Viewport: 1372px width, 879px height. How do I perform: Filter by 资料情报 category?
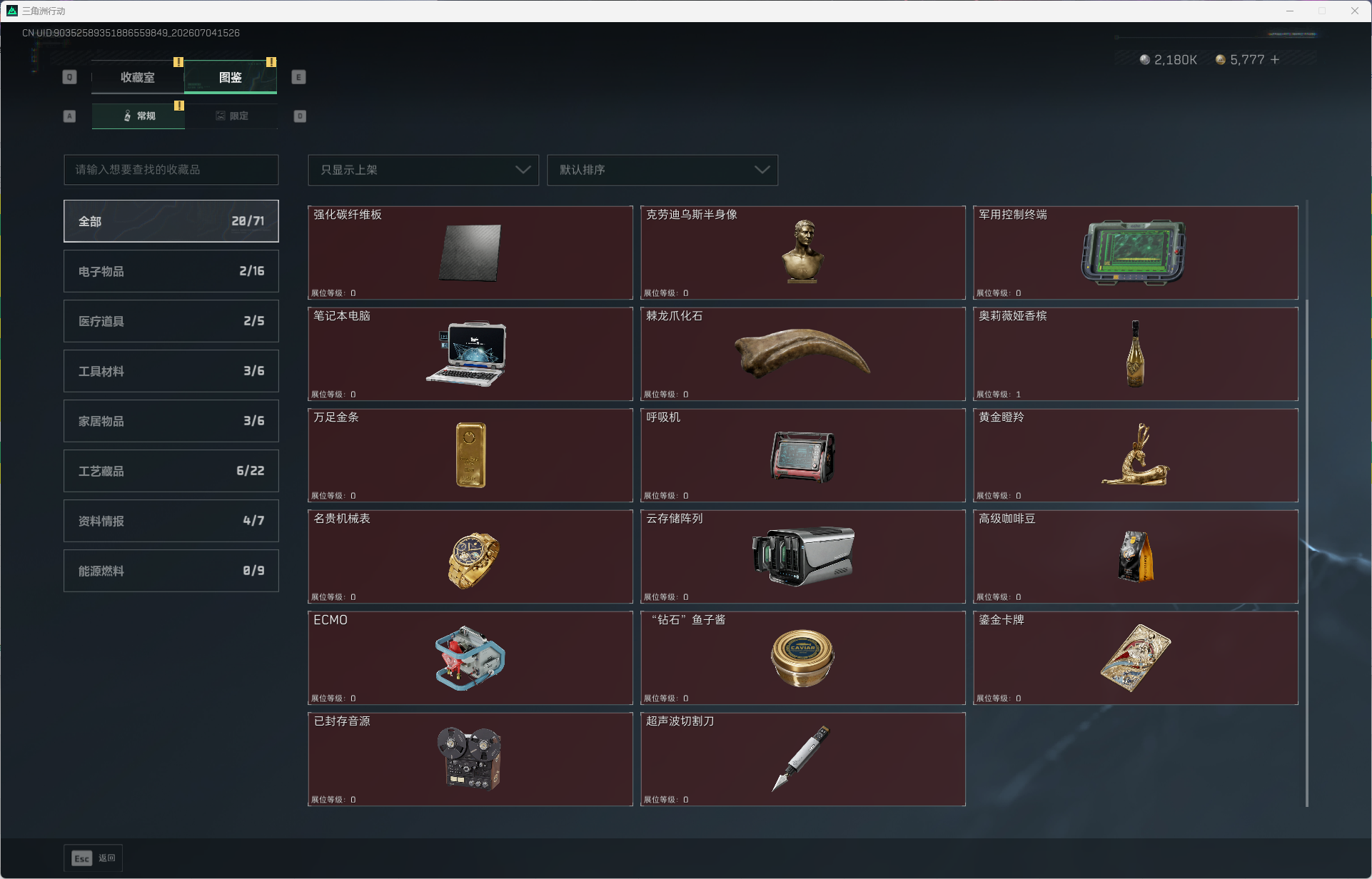click(x=171, y=521)
